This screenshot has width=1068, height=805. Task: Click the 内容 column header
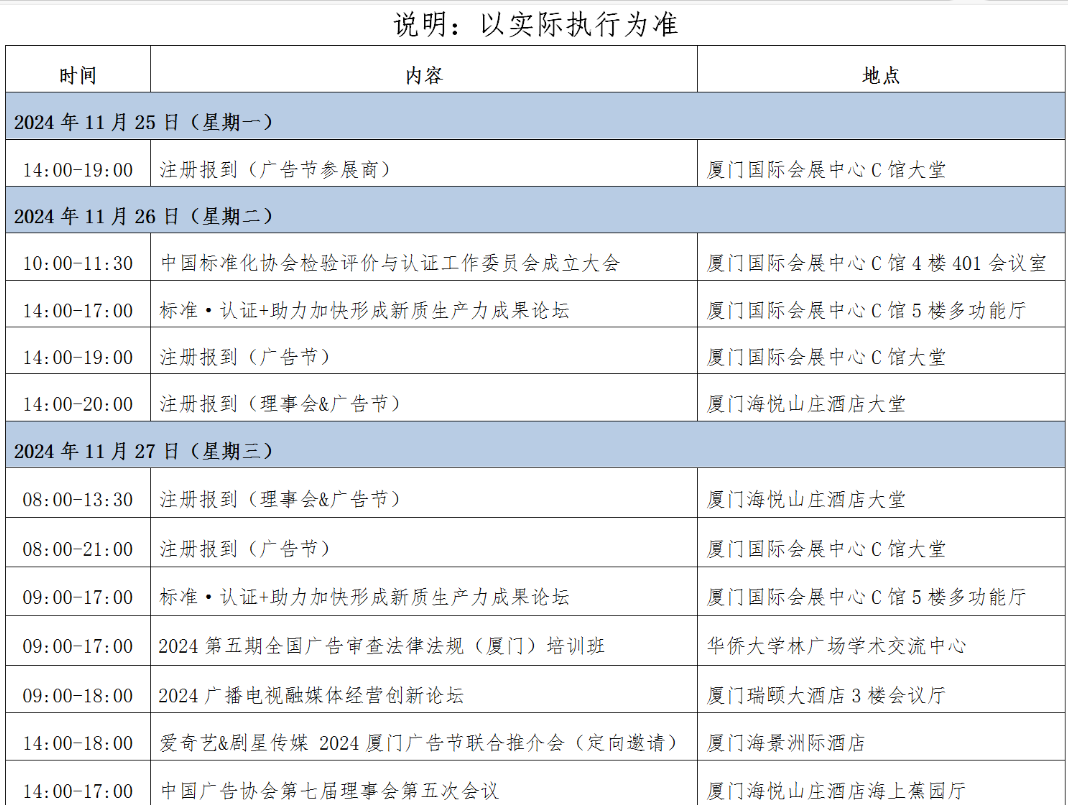pos(423,76)
